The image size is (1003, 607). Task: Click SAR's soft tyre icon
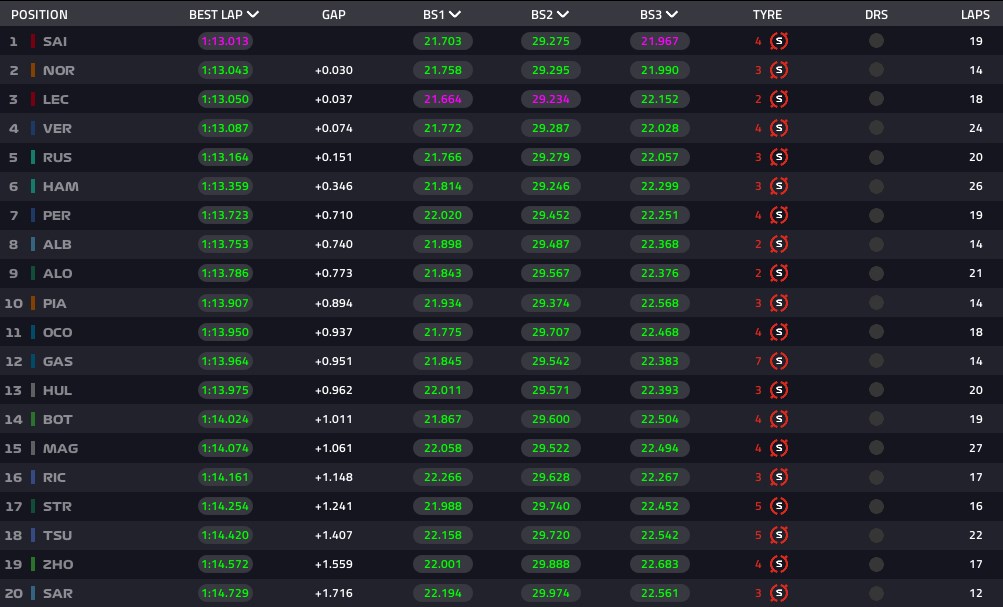pos(778,593)
